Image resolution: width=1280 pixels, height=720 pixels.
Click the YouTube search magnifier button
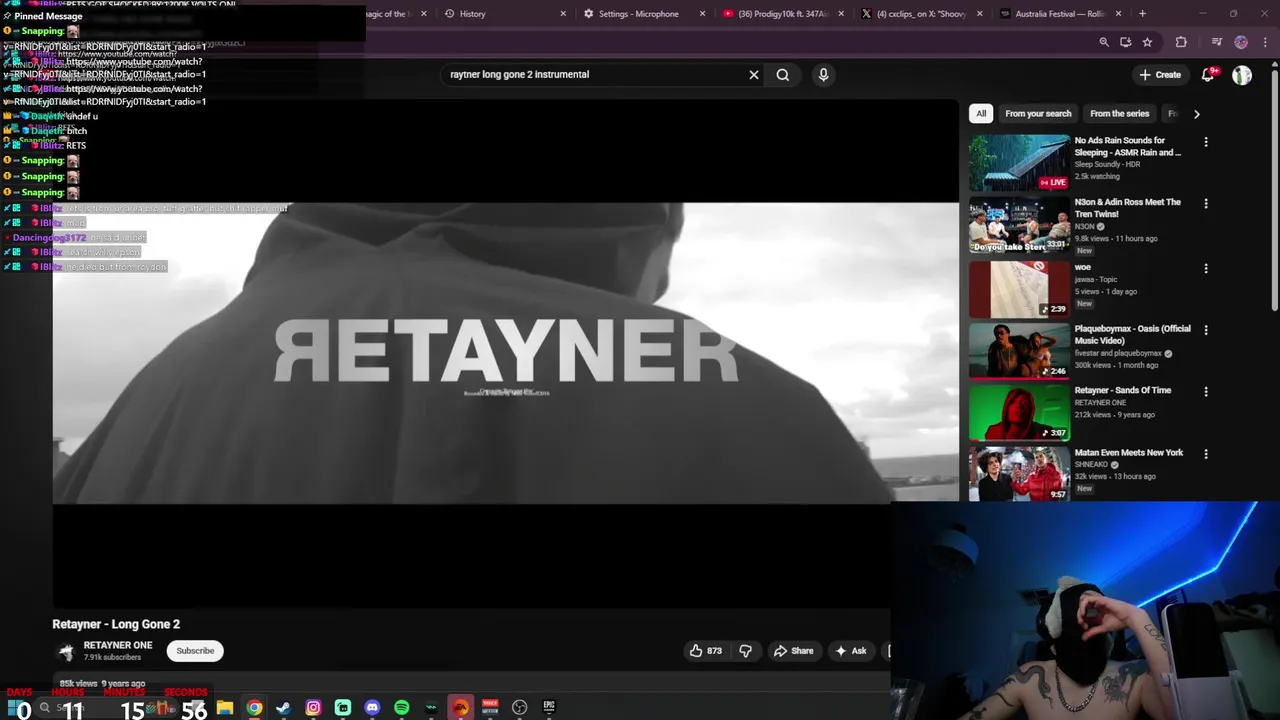pyautogui.click(x=783, y=74)
